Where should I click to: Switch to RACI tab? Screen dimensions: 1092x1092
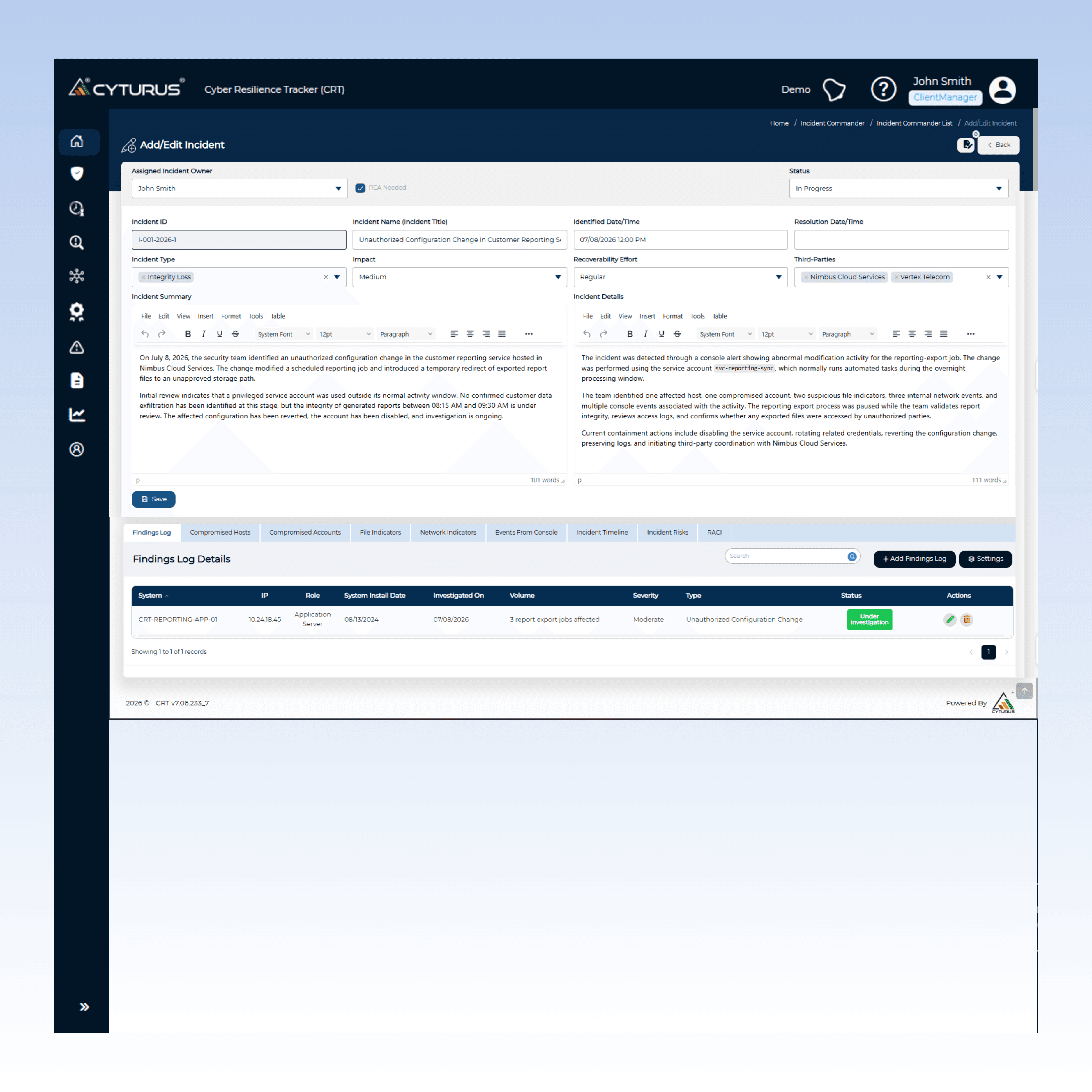[x=714, y=532]
